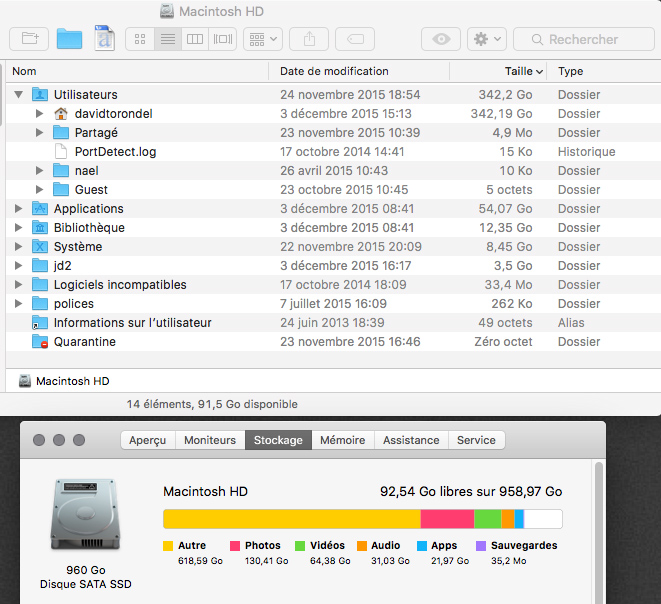Click the pink Photos storage bar segment

[x=447, y=519]
